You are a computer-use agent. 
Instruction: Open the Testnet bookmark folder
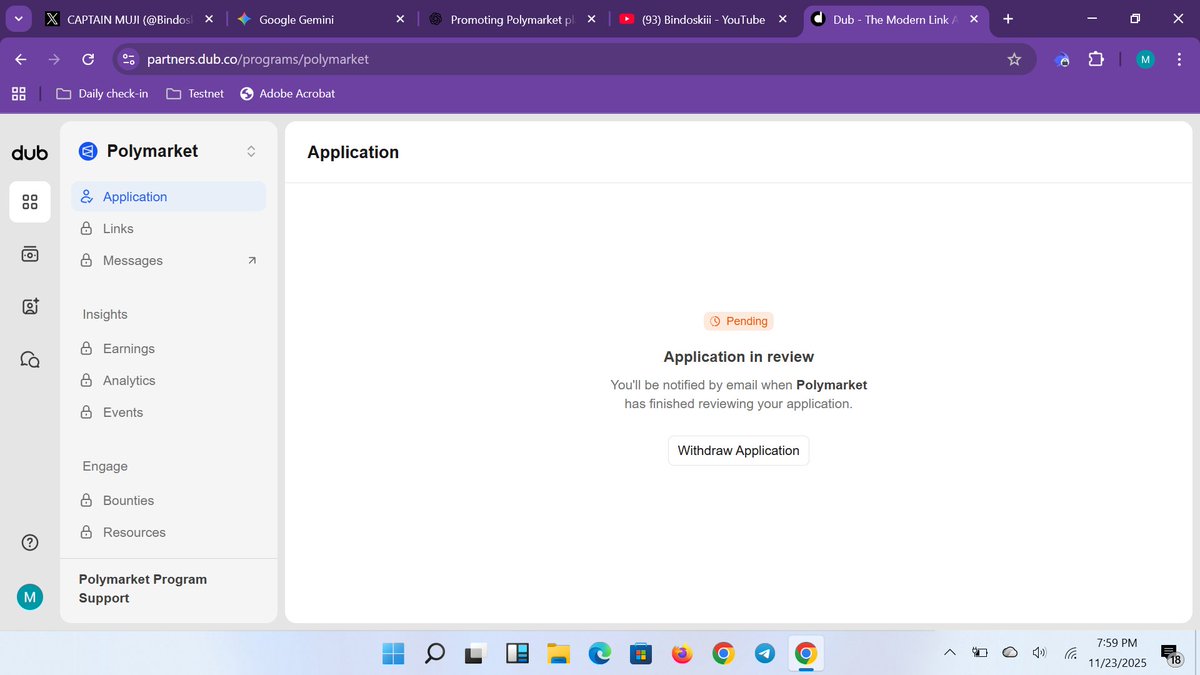195,93
